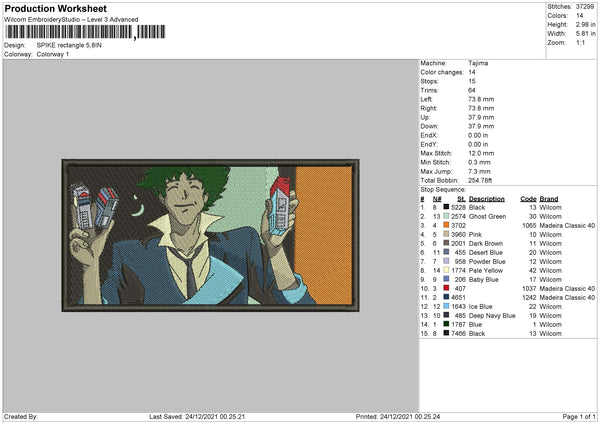Click the 'Colorway 1' value
Image resolution: width=600 pixels, height=424 pixels.
[x=53, y=54]
